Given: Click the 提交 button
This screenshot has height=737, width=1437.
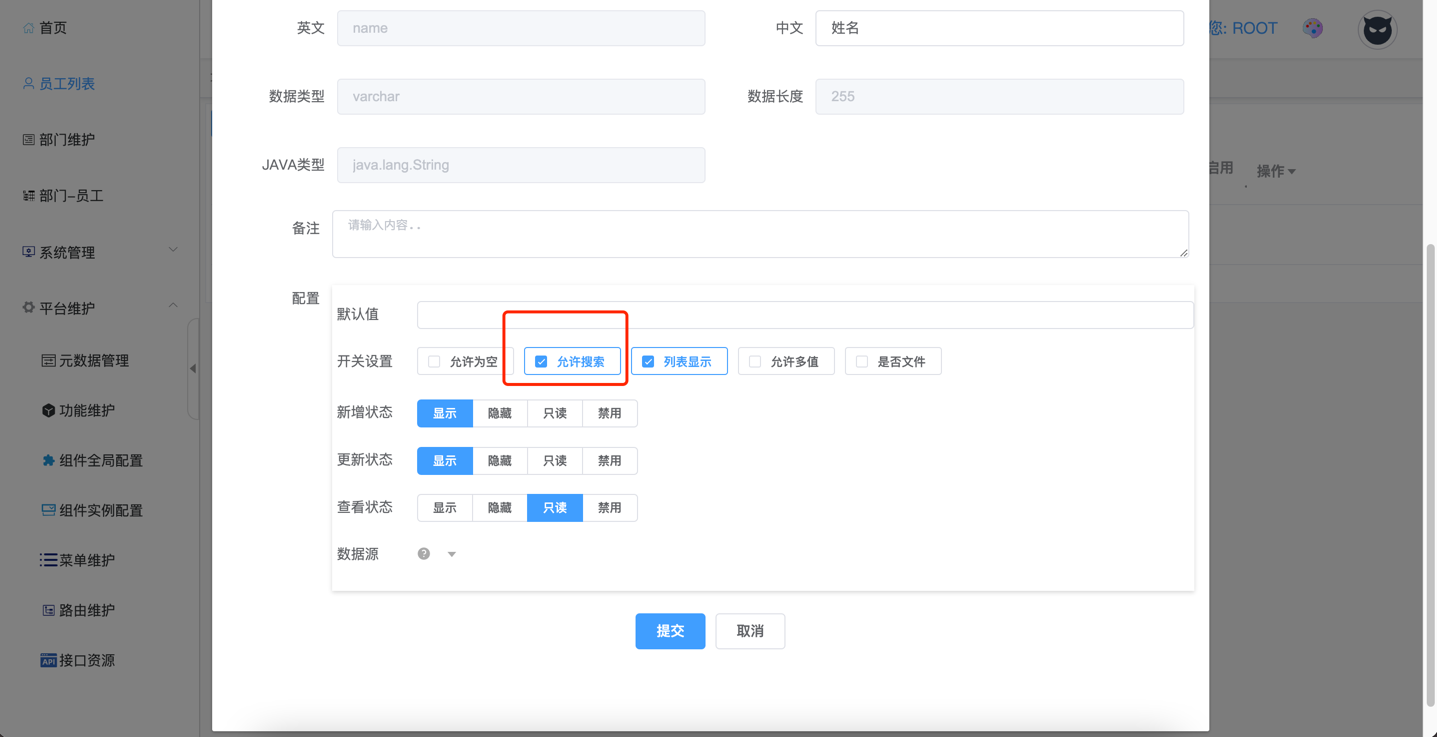Looking at the screenshot, I should point(670,632).
